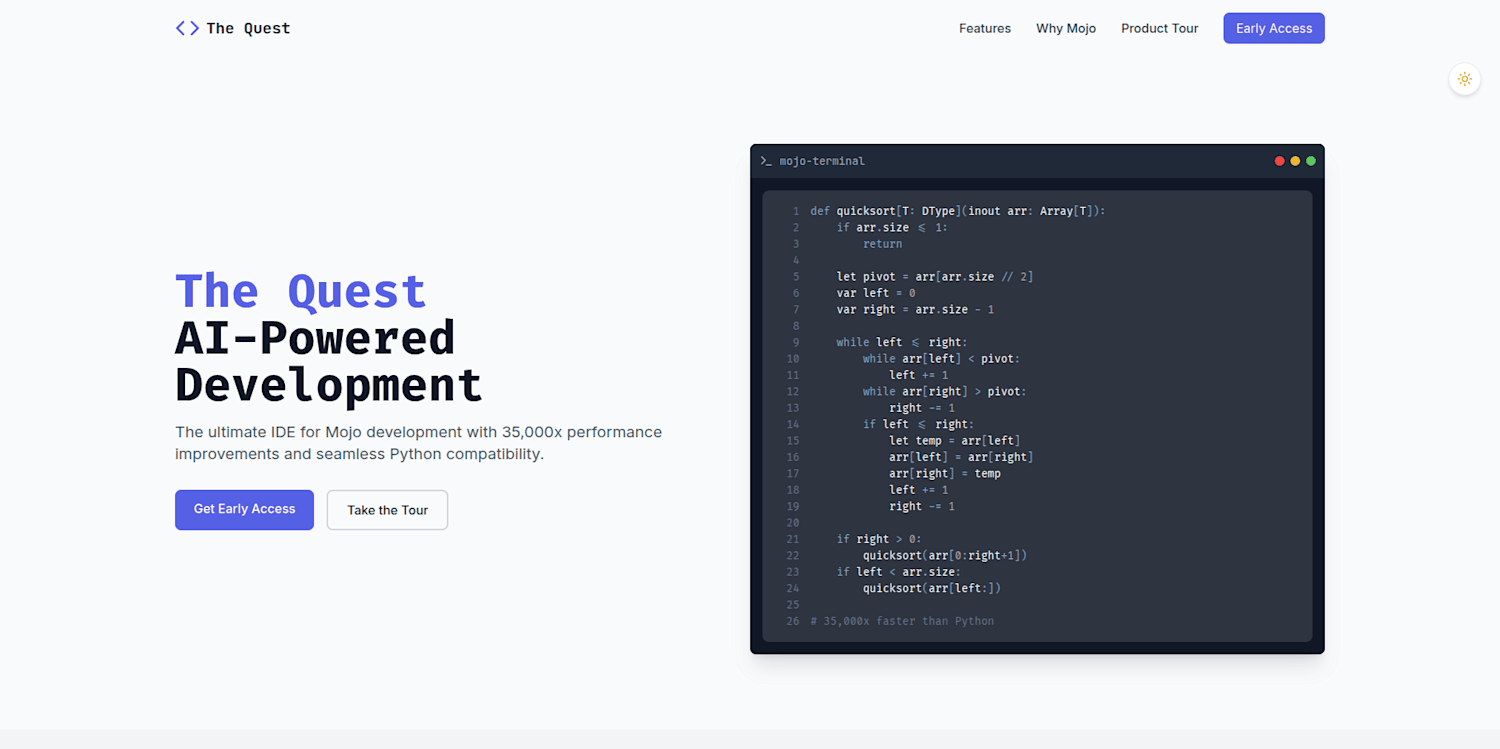This screenshot has height=749, width=1500.
Task: Click code line 'arr[left] = arr[right]'
Action: (x=961, y=457)
